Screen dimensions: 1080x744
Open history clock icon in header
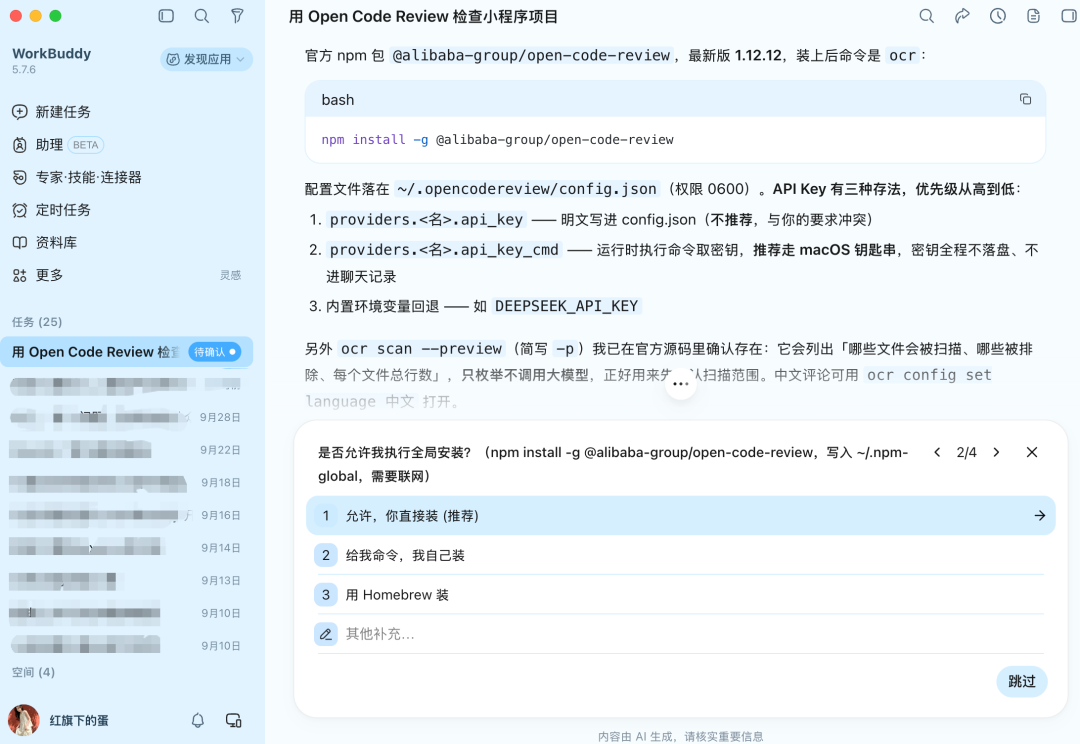(x=997, y=16)
